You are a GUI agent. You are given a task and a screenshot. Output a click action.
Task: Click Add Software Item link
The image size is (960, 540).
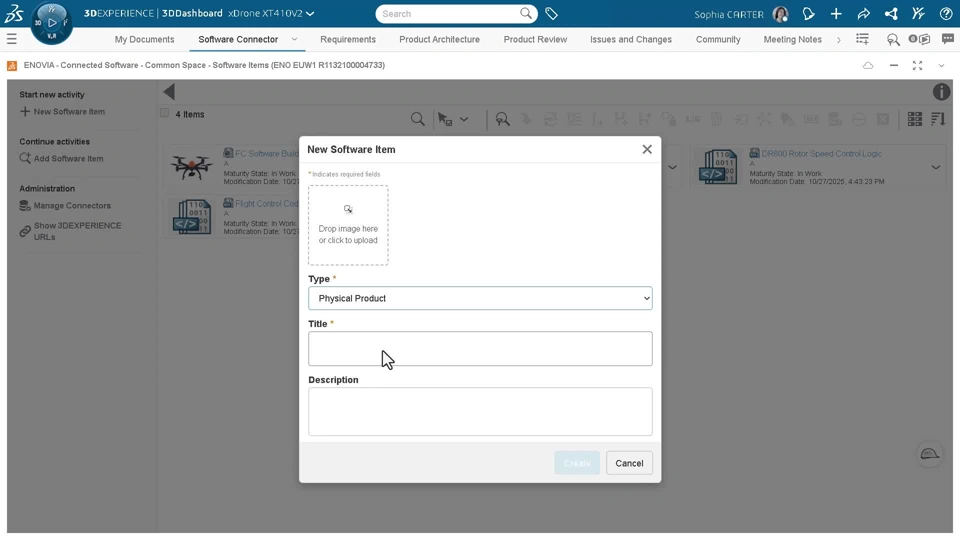pos(61,159)
